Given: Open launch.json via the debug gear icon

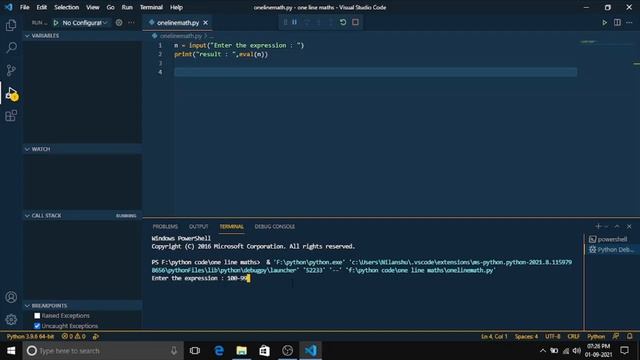Looking at the screenshot, I should tap(119, 23).
